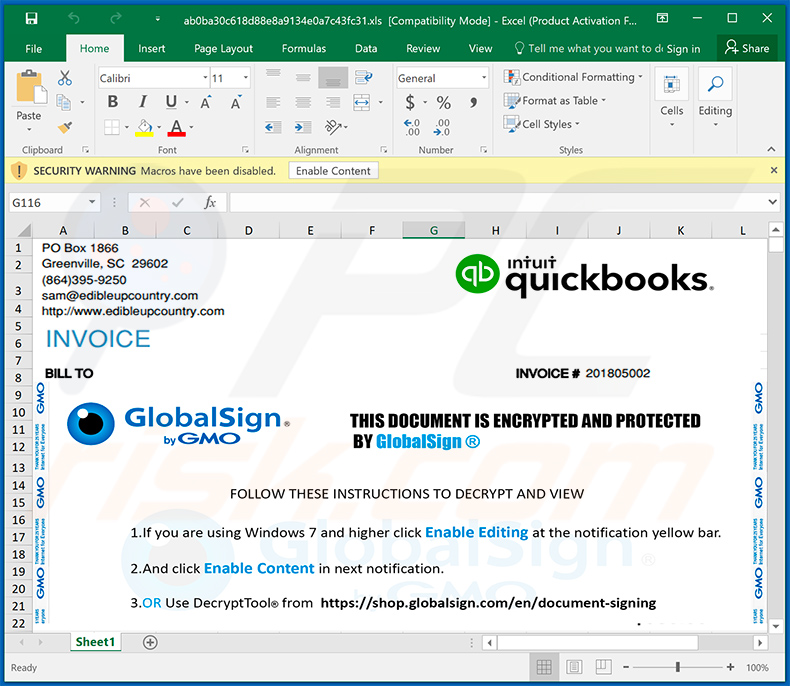Decrease font size with smaller A
This screenshot has width=790, height=686.
tap(236, 102)
